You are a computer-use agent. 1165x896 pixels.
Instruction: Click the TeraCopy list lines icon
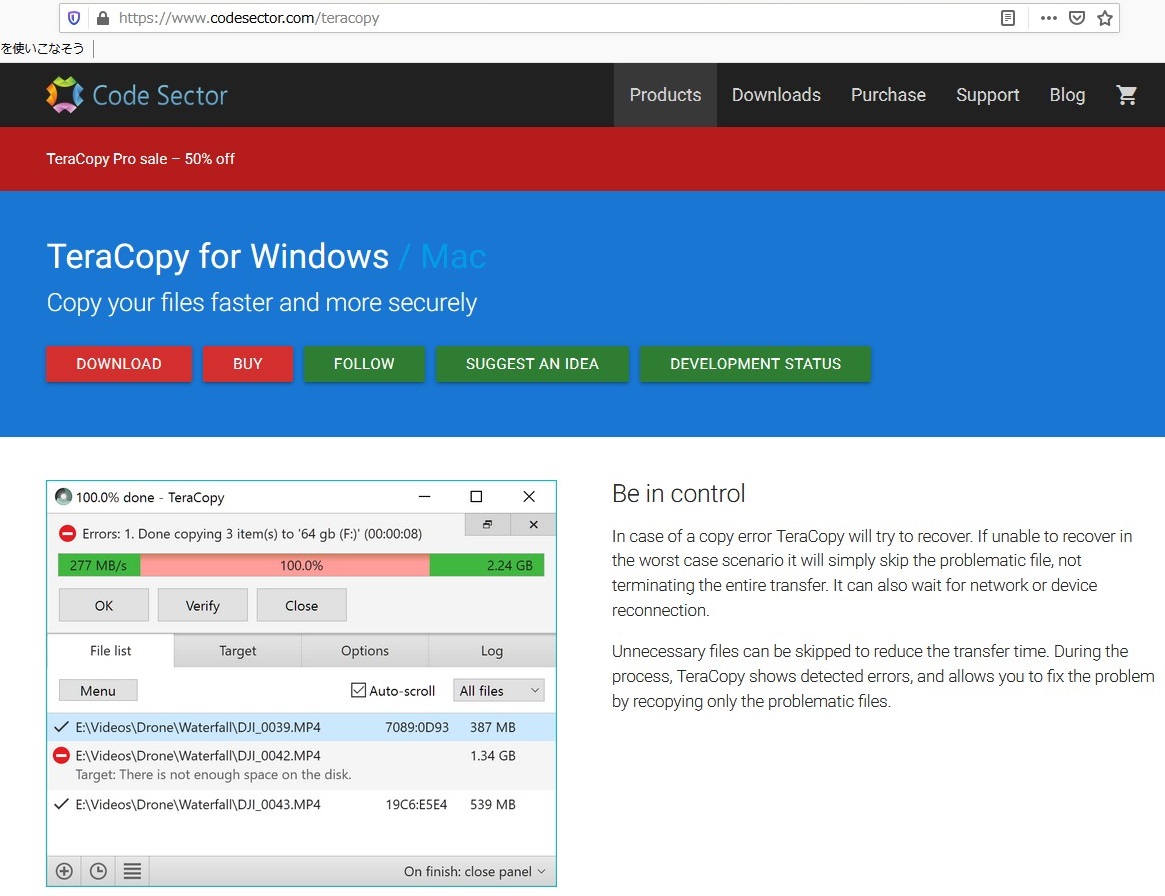tap(132, 871)
